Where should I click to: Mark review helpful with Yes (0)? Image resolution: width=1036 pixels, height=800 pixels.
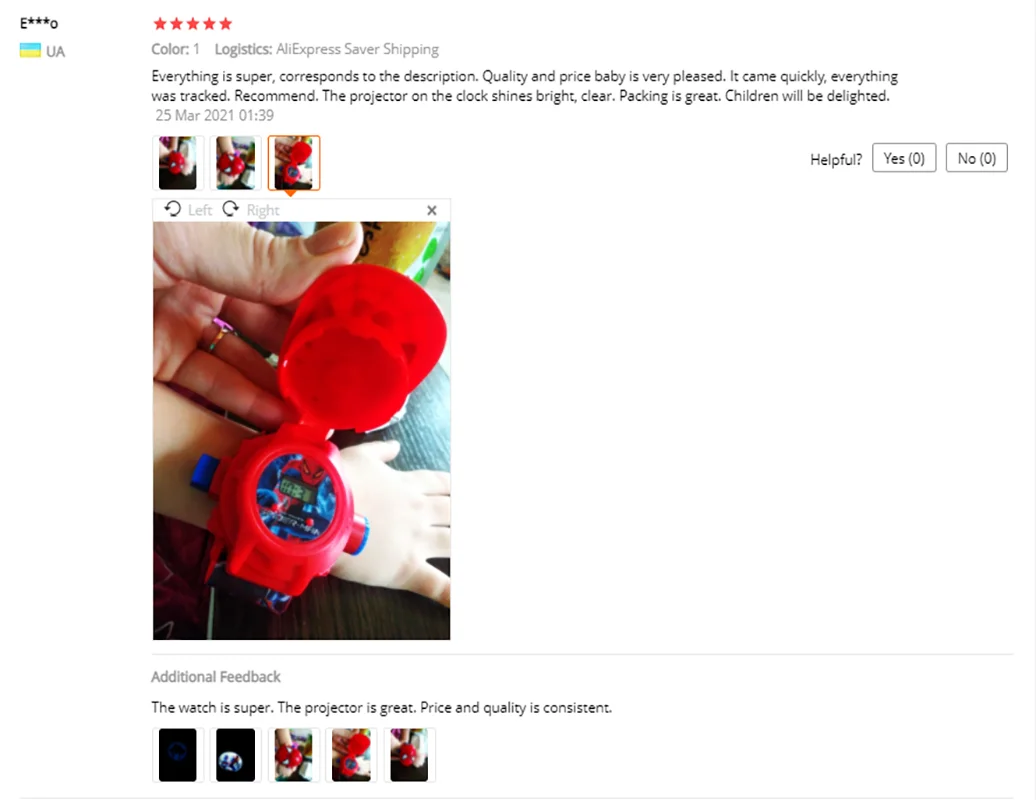coord(903,158)
